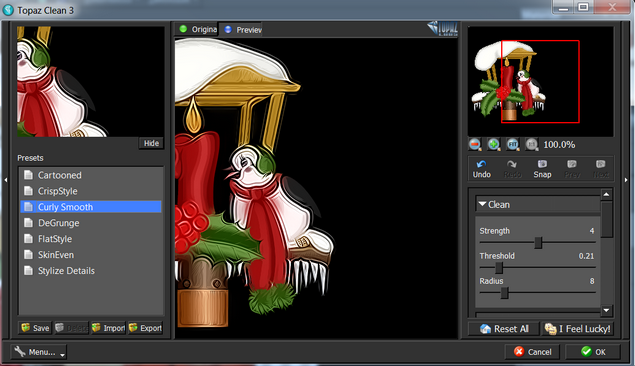Click the Threshold slider handle

pyautogui.click(x=499, y=268)
